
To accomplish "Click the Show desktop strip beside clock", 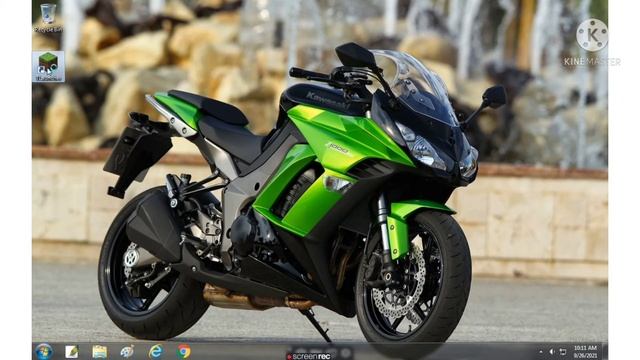I will point(605,351).
